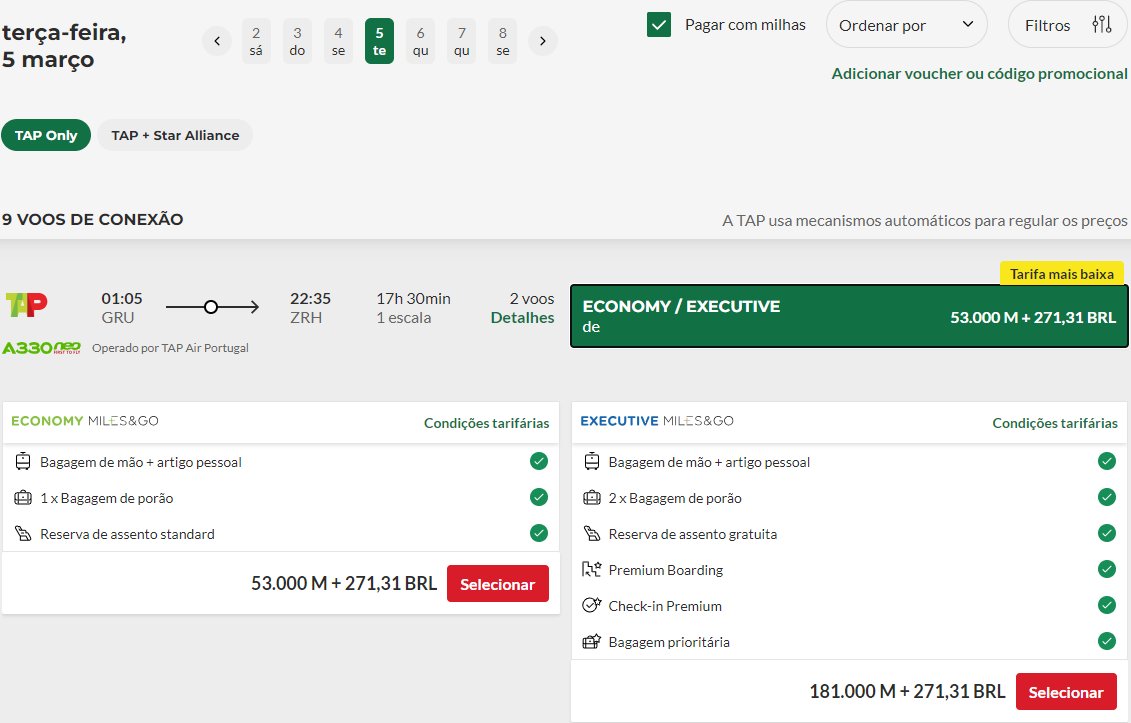This screenshot has width=1131, height=723.
Task: Click green check for Check-in Premium
Action: pos(1106,605)
